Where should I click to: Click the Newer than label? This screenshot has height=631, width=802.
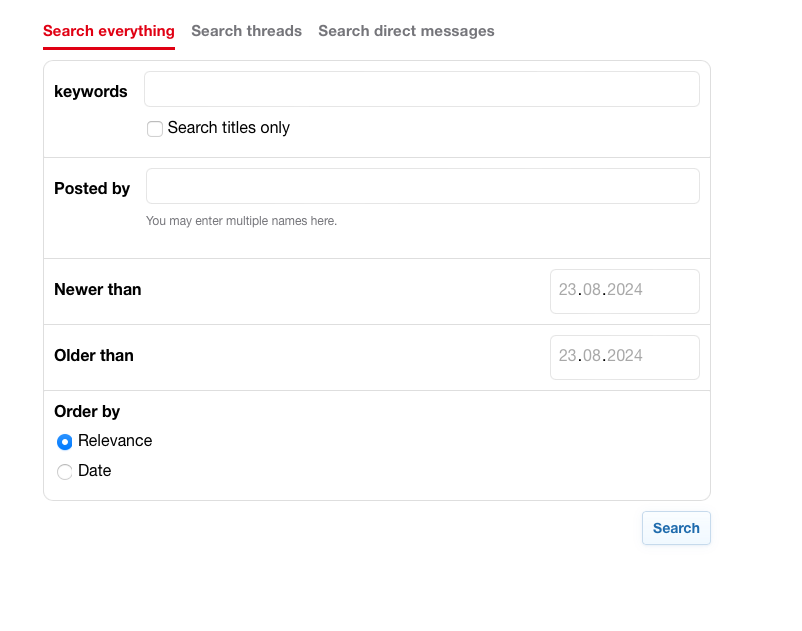tap(98, 290)
